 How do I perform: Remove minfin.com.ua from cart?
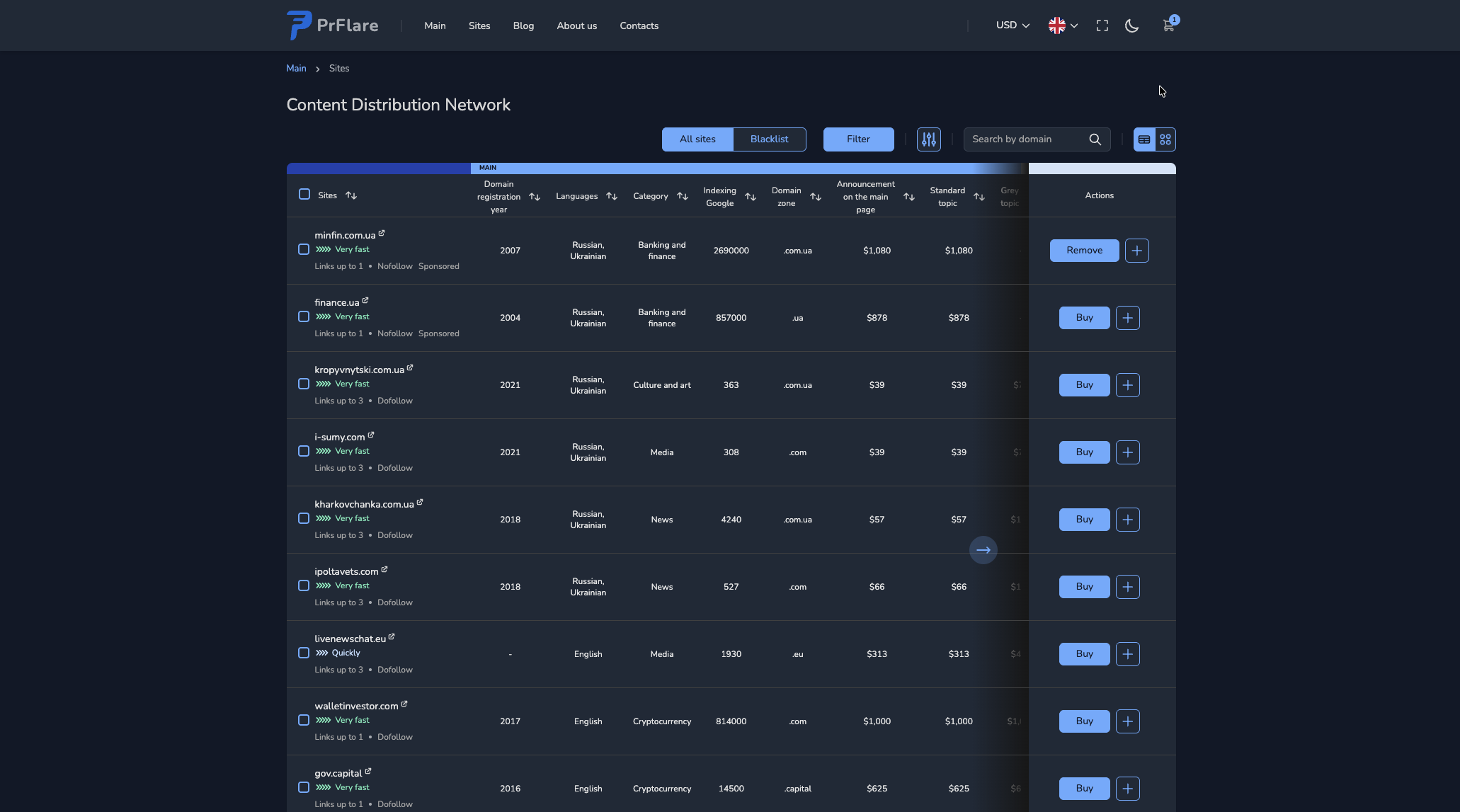click(x=1084, y=251)
